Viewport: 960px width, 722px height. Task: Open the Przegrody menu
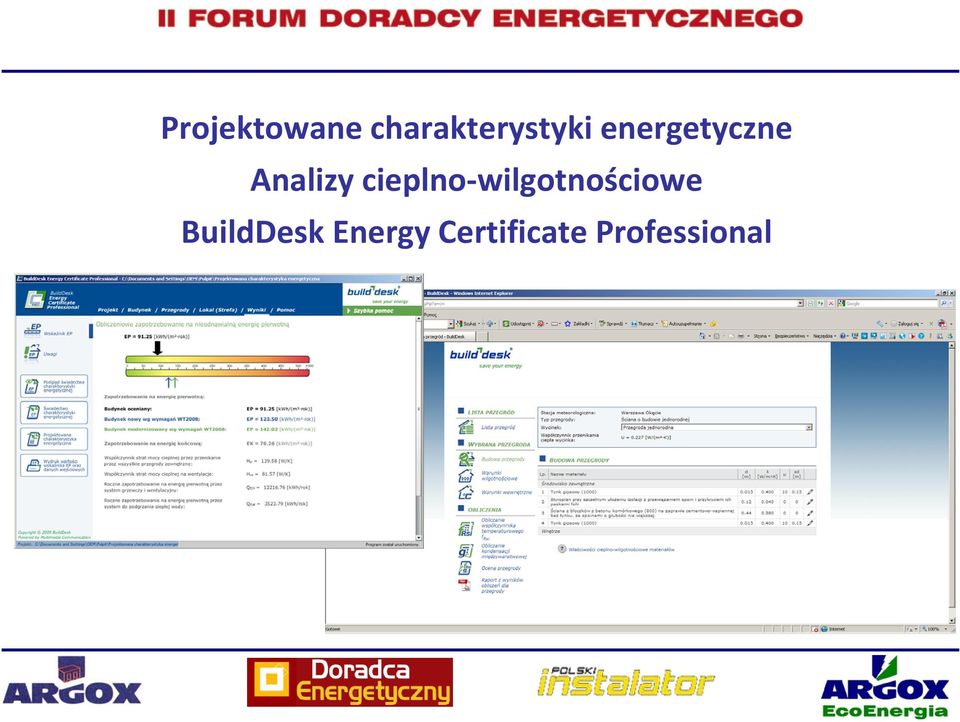click(175, 310)
